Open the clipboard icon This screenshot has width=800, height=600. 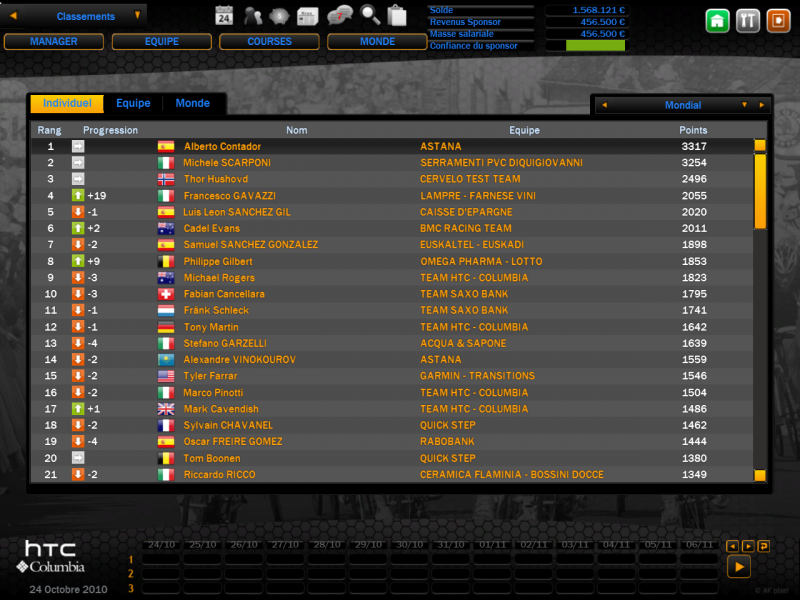pyautogui.click(x=397, y=15)
